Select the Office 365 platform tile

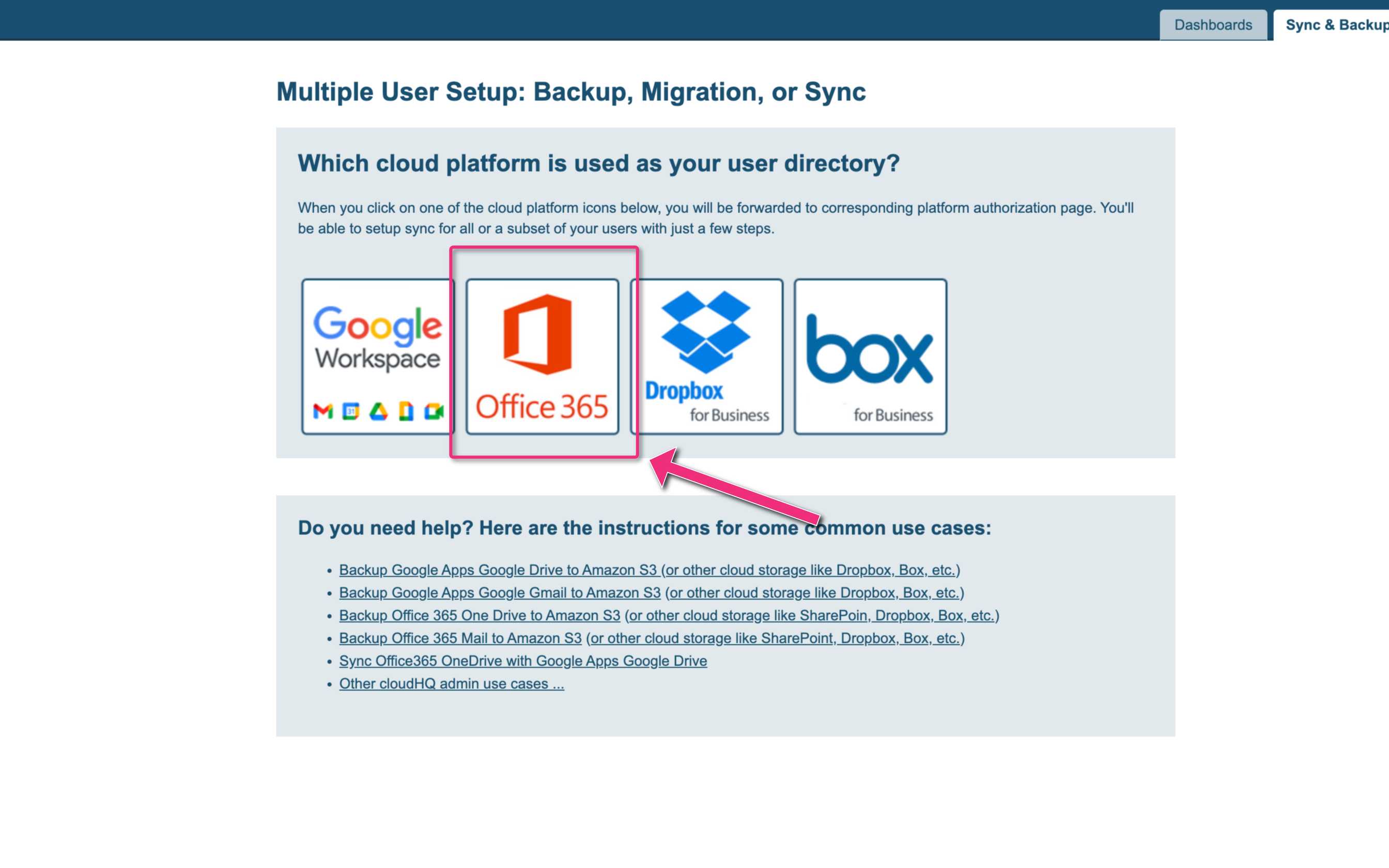click(x=543, y=357)
